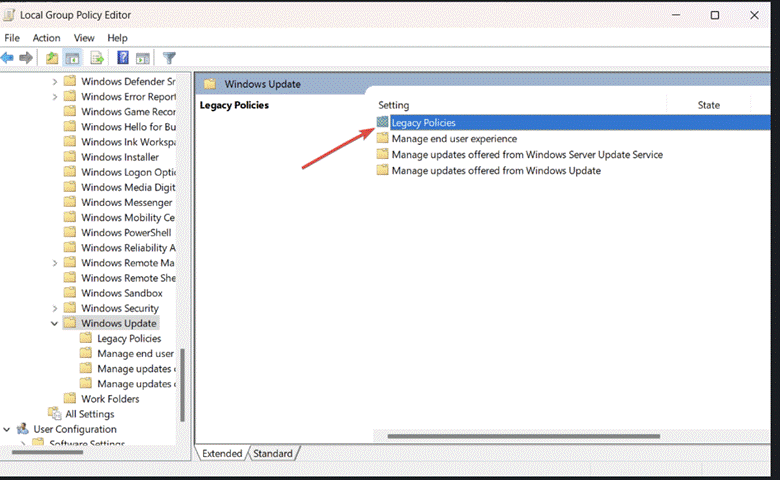The image size is (780, 480).
Task: Open the Help question mark icon
Action: click(x=122, y=58)
